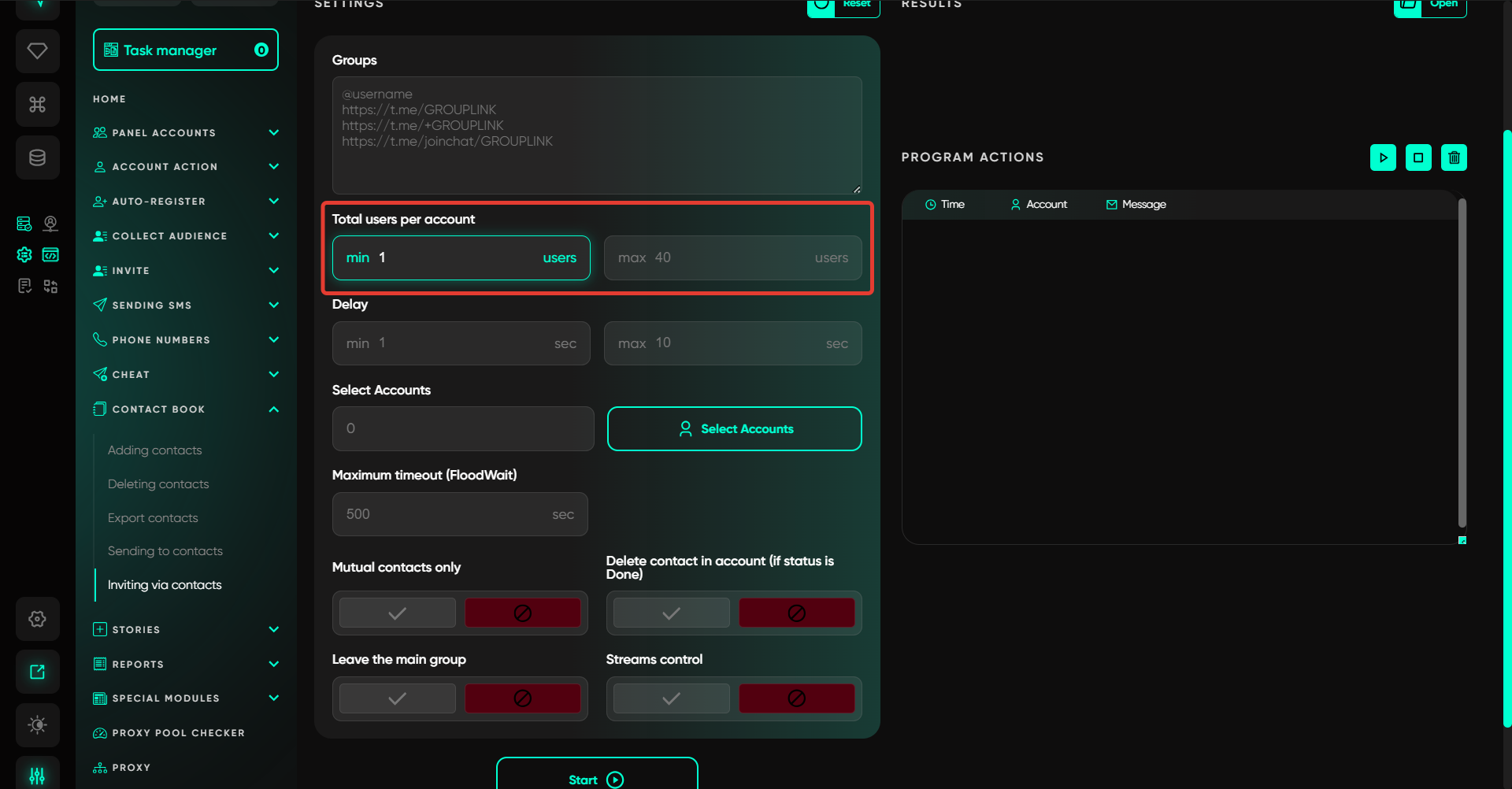Open the settings gear icon in sidebar
Image resolution: width=1512 pixels, height=789 pixels.
click(x=37, y=619)
